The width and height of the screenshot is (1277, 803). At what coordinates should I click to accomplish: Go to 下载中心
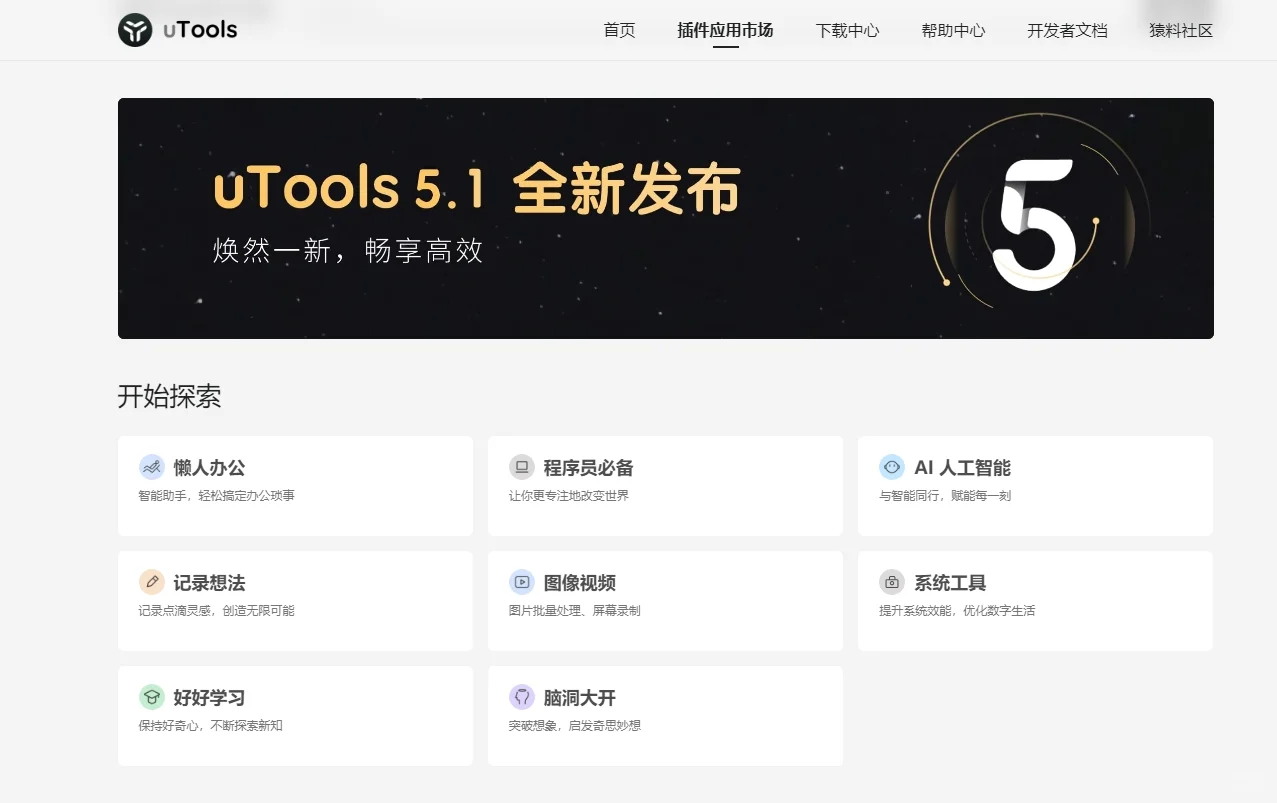(847, 30)
